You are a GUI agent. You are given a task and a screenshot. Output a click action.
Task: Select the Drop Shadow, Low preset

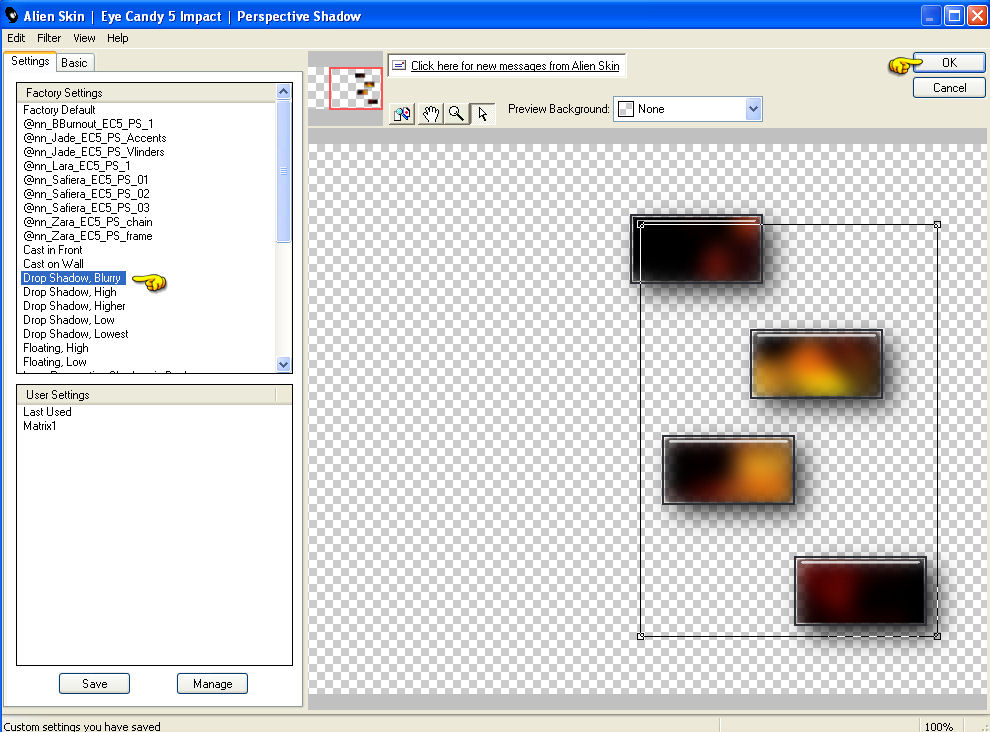69,320
